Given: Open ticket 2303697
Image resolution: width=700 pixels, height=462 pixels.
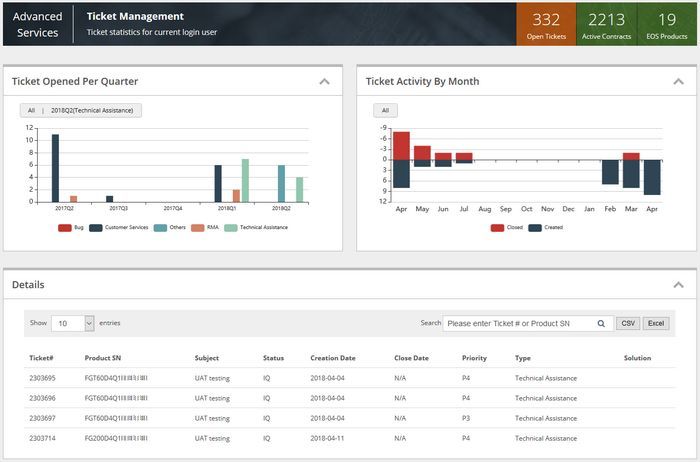Looking at the screenshot, I should [x=42, y=418].
